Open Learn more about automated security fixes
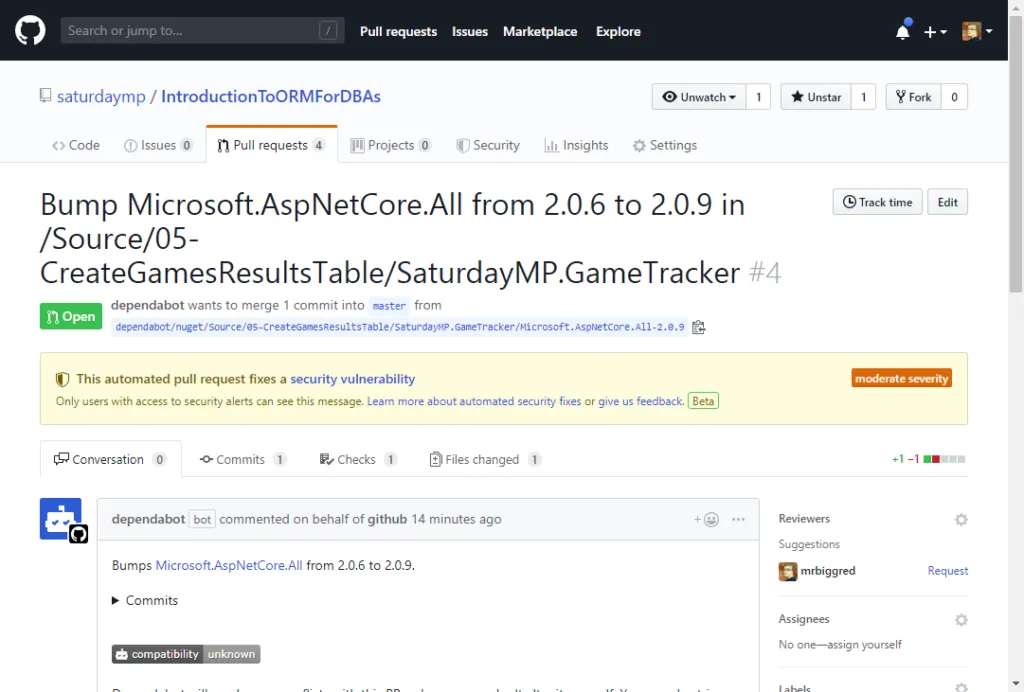 coord(474,401)
